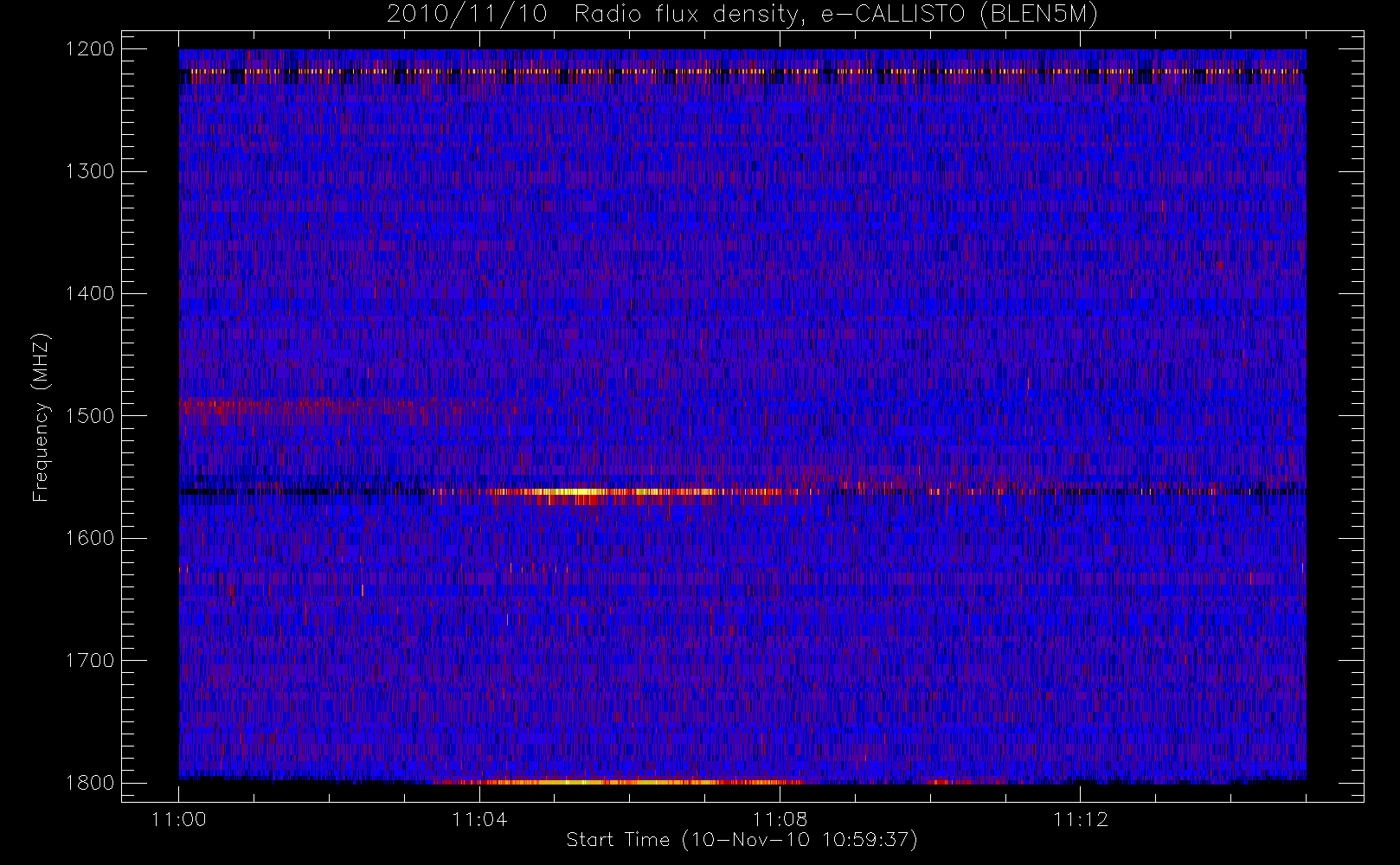Screen dimensions: 1400x865
Task: Select the 1200 frequency axis label
Action: coord(90,49)
